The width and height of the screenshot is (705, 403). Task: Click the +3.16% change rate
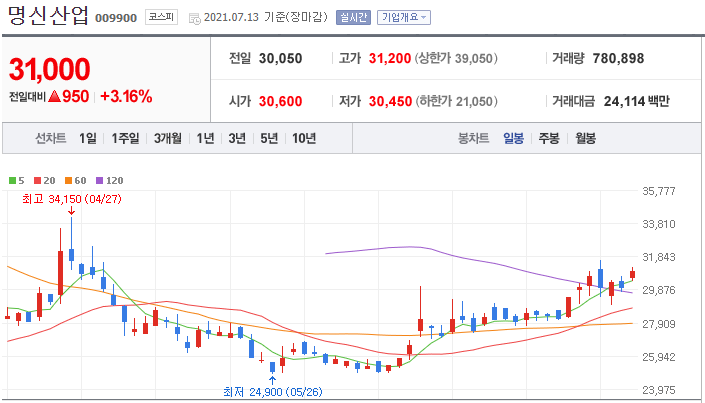tap(126, 96)
